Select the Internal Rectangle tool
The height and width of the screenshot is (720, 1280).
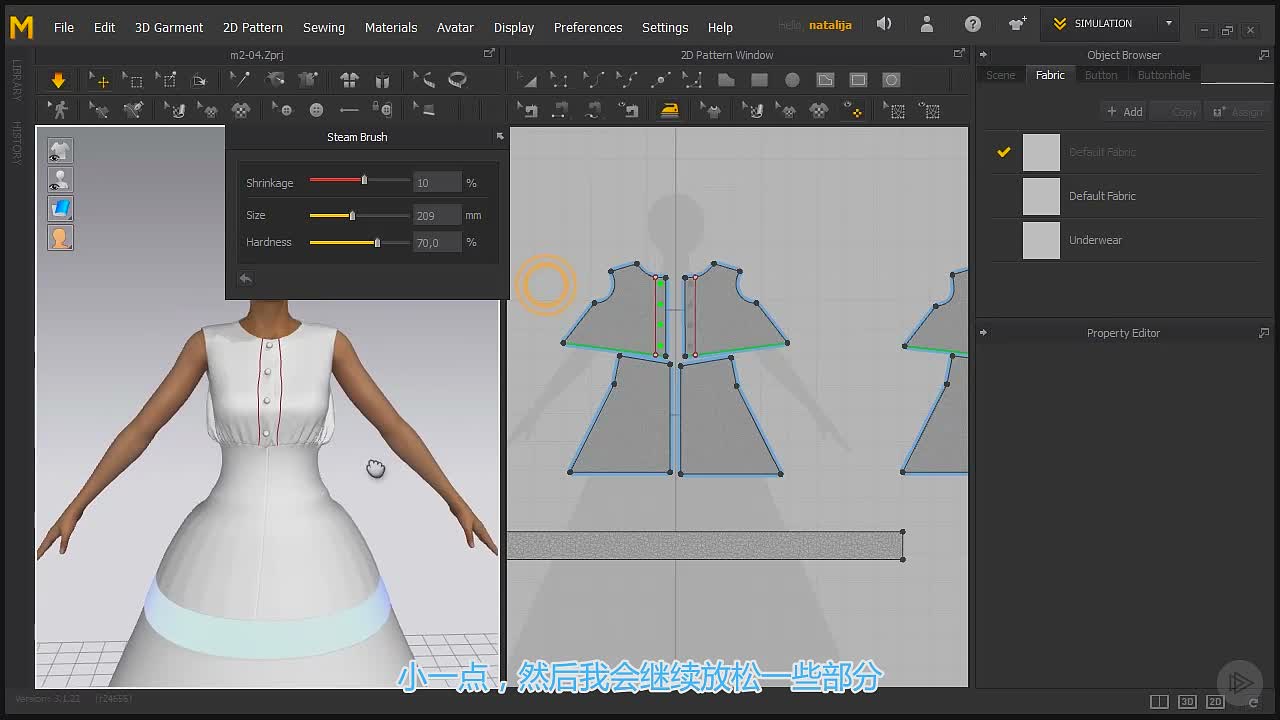coord(858,80)
